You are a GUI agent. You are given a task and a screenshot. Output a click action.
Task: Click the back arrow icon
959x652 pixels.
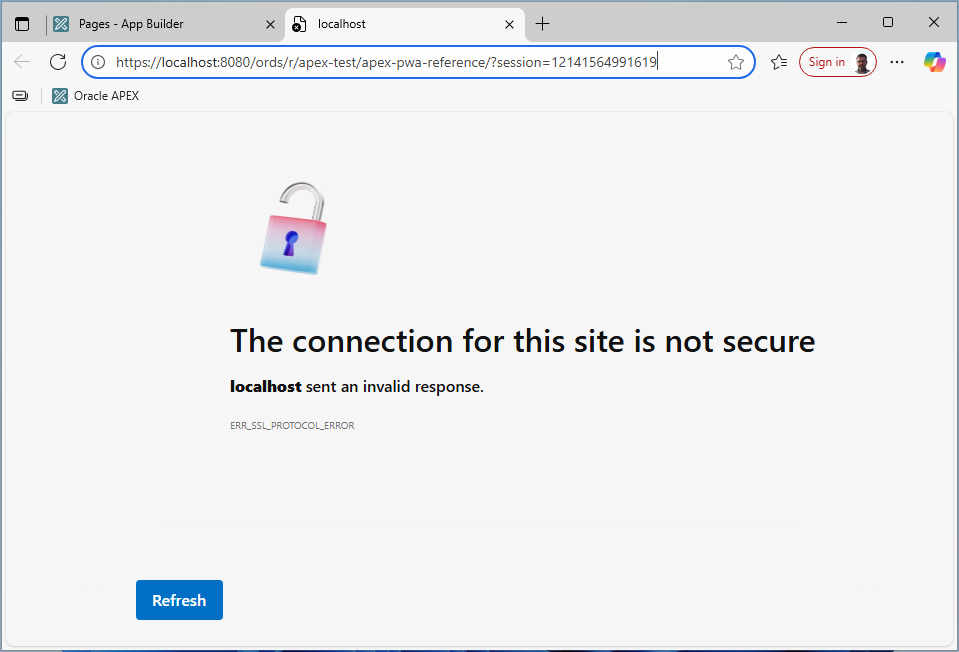(22, 62)
